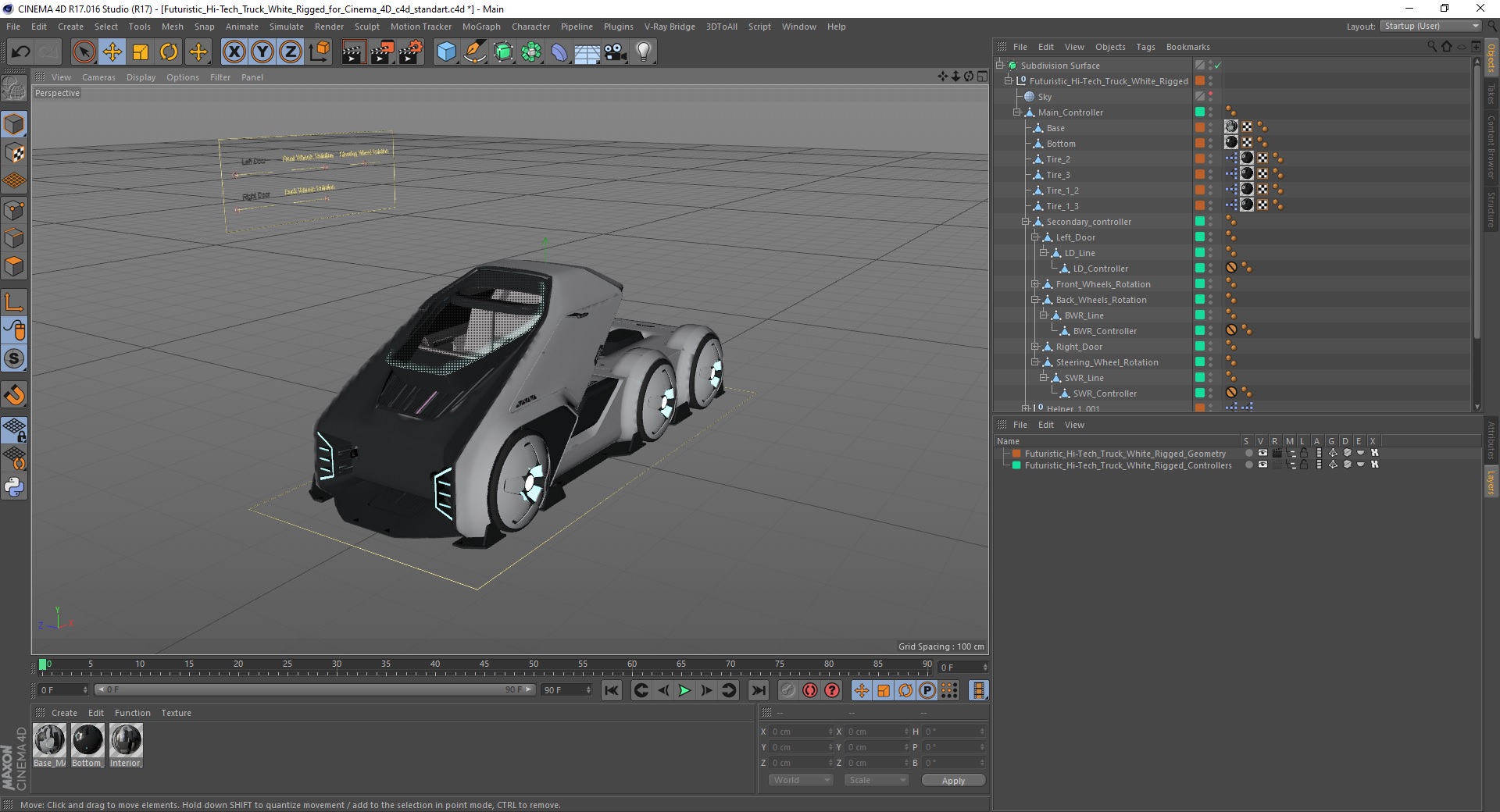Select Polygons mode in left toolbar
Viewport: 1500px width, 812px height.
(x=14, y=266)
